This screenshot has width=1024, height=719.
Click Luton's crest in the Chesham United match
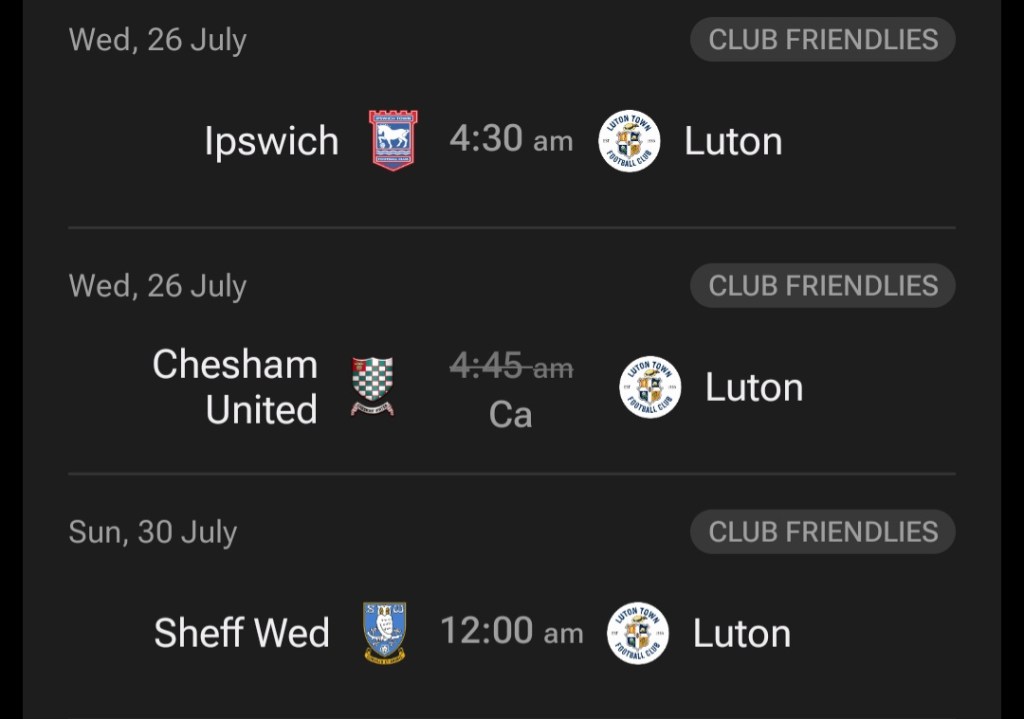click(x=650, y=387)
